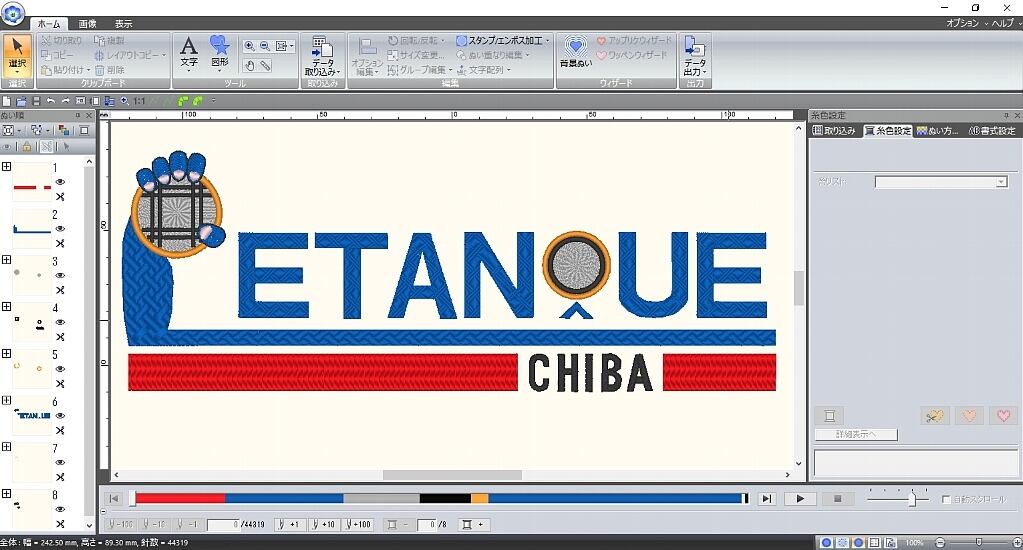Launch the 背景ぬい background stitch wizard
The image size is (1023, 550).
(x=574, y=52)
